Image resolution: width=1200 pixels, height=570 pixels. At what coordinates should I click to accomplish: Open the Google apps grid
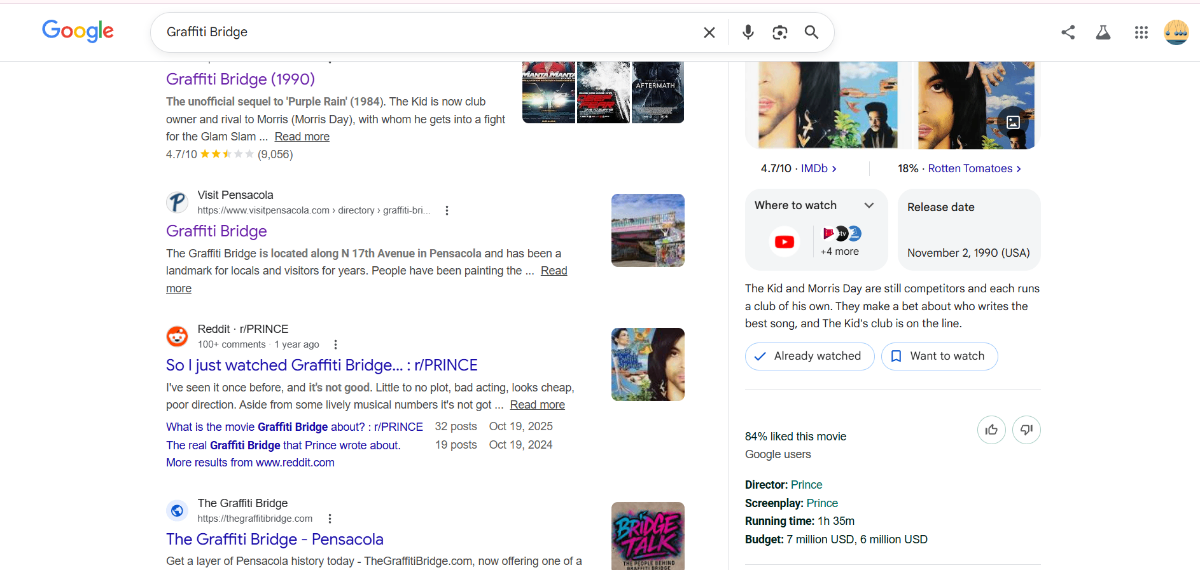pyautogui.click(x=1141, y=32)
